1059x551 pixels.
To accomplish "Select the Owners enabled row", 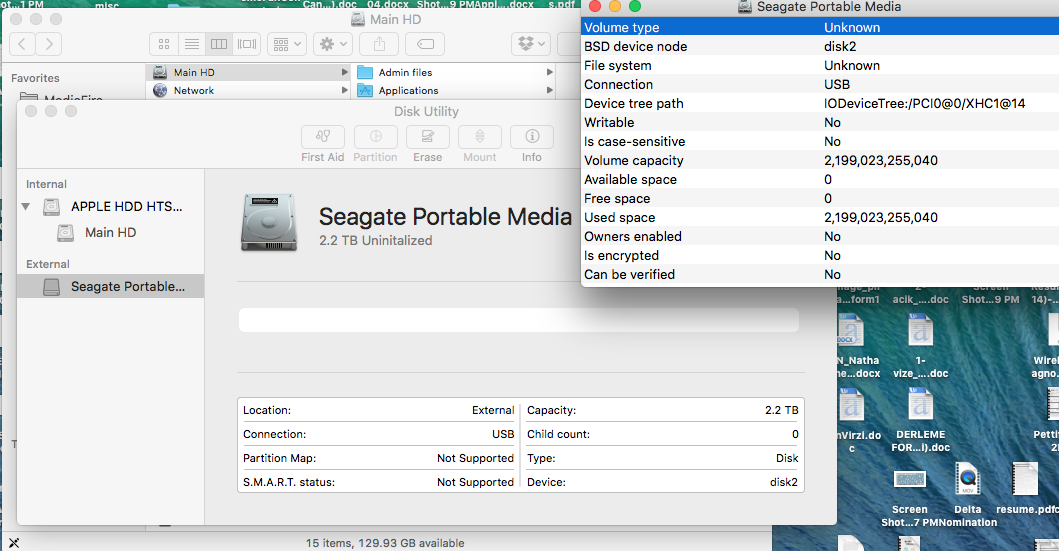I will pyautogui.click(x=820, y=236).
